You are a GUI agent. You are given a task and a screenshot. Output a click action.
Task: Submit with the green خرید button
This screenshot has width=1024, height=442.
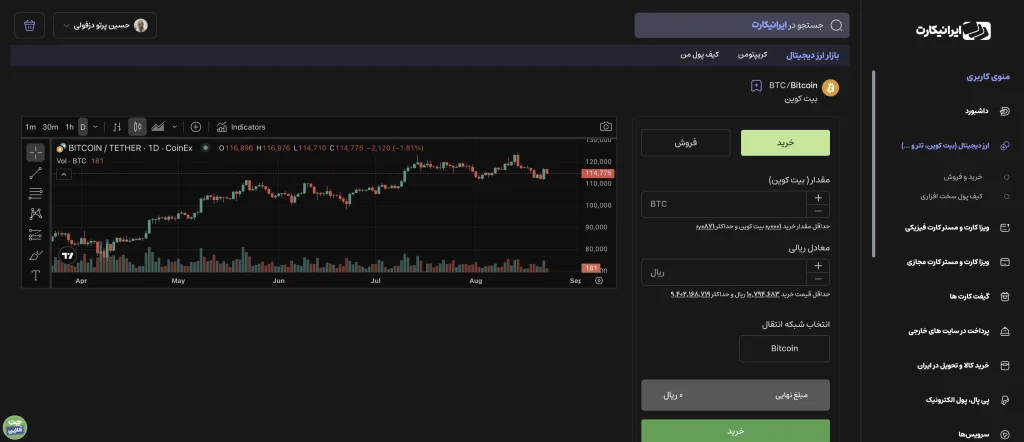735,431
